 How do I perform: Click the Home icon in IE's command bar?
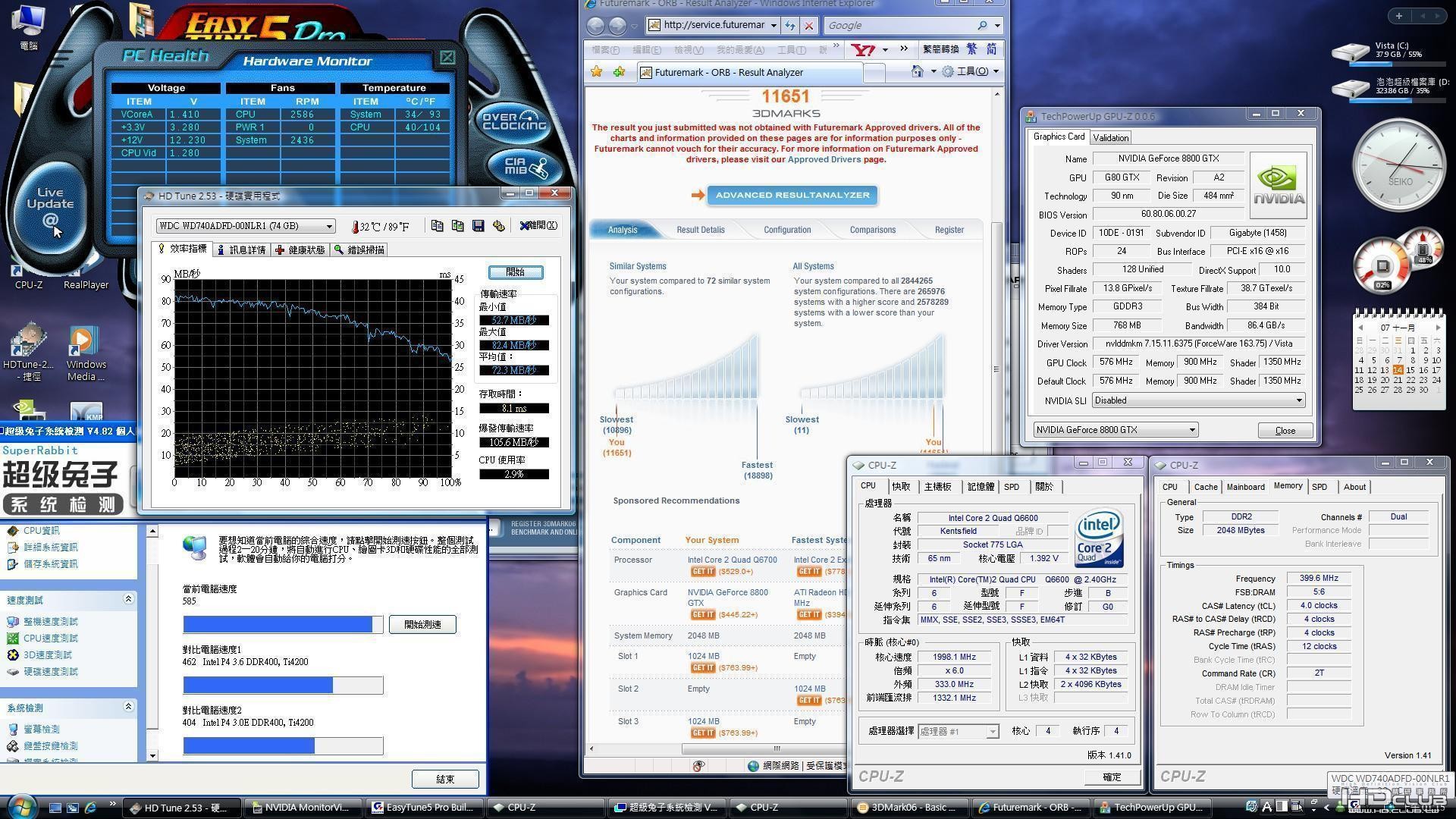pyautogui.click(x=917, y=71)
